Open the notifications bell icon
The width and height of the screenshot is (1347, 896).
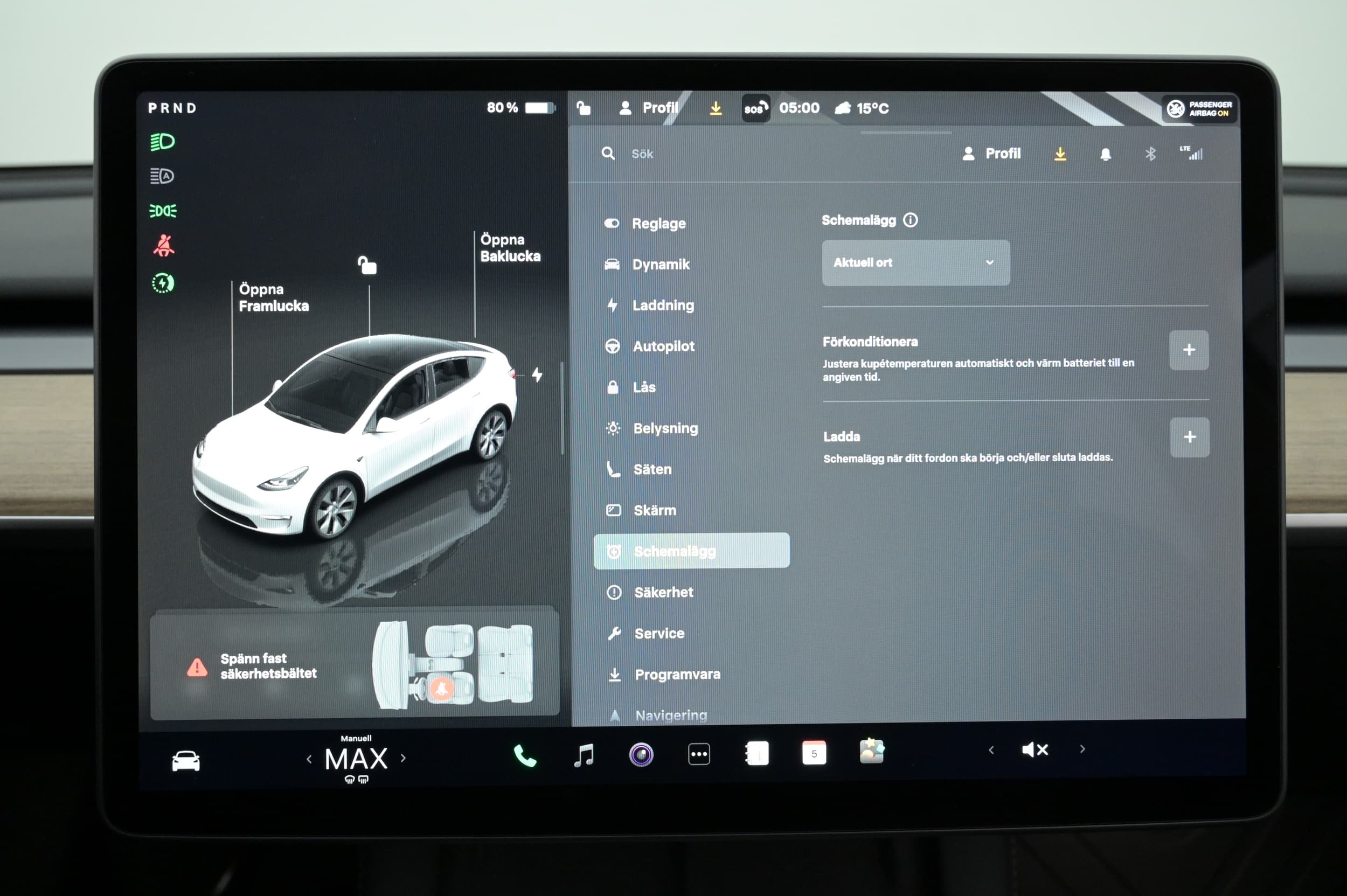[1105, 154]
